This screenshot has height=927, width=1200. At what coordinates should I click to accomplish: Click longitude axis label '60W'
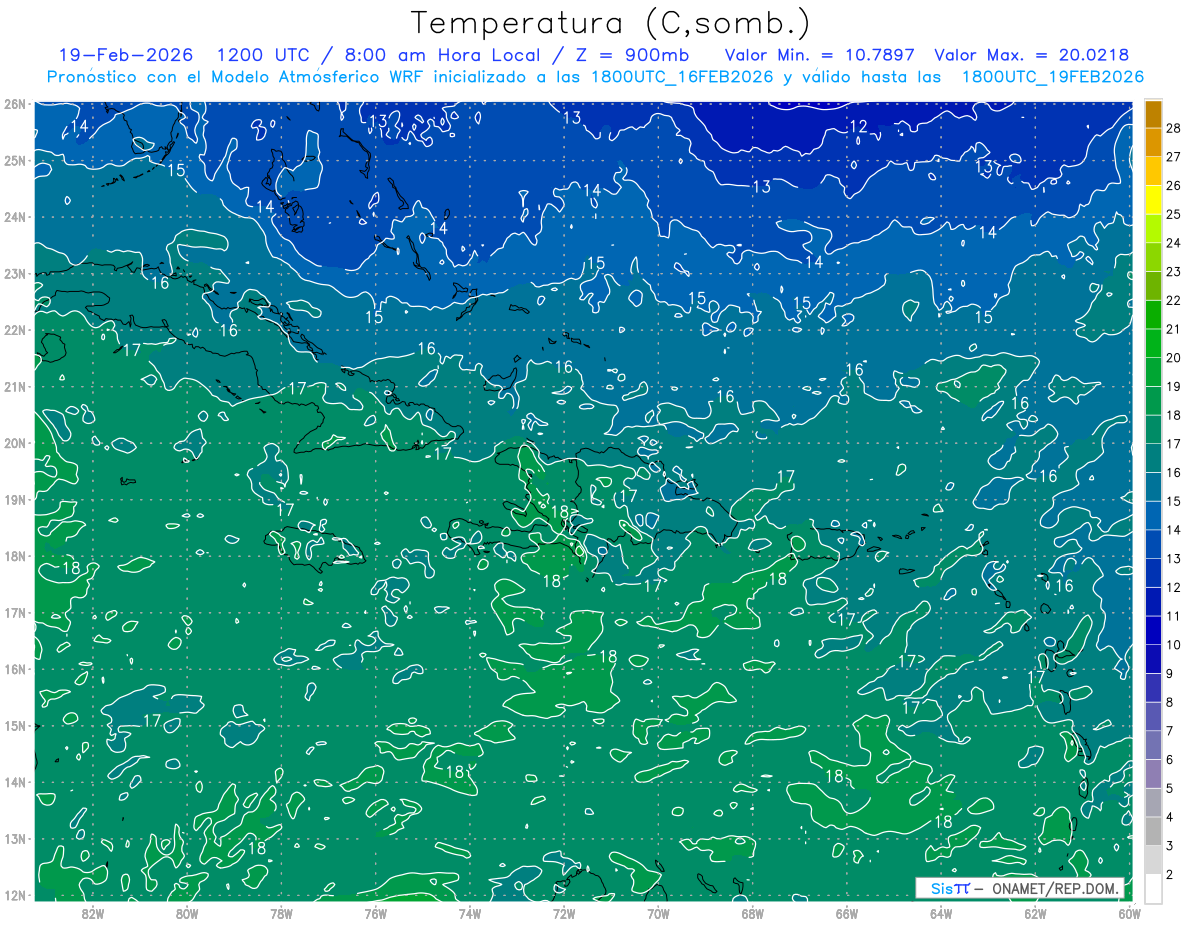click(x=1129, y=913)
